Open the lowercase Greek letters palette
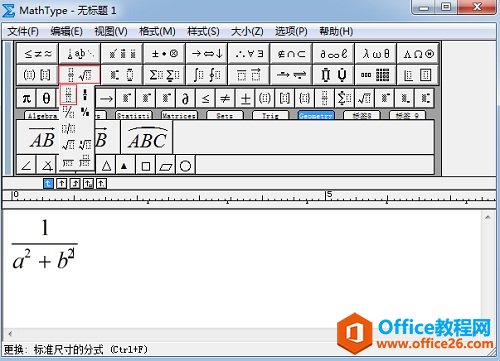Image resolution: width=500 pixels, height=361 pixels. 376,54
